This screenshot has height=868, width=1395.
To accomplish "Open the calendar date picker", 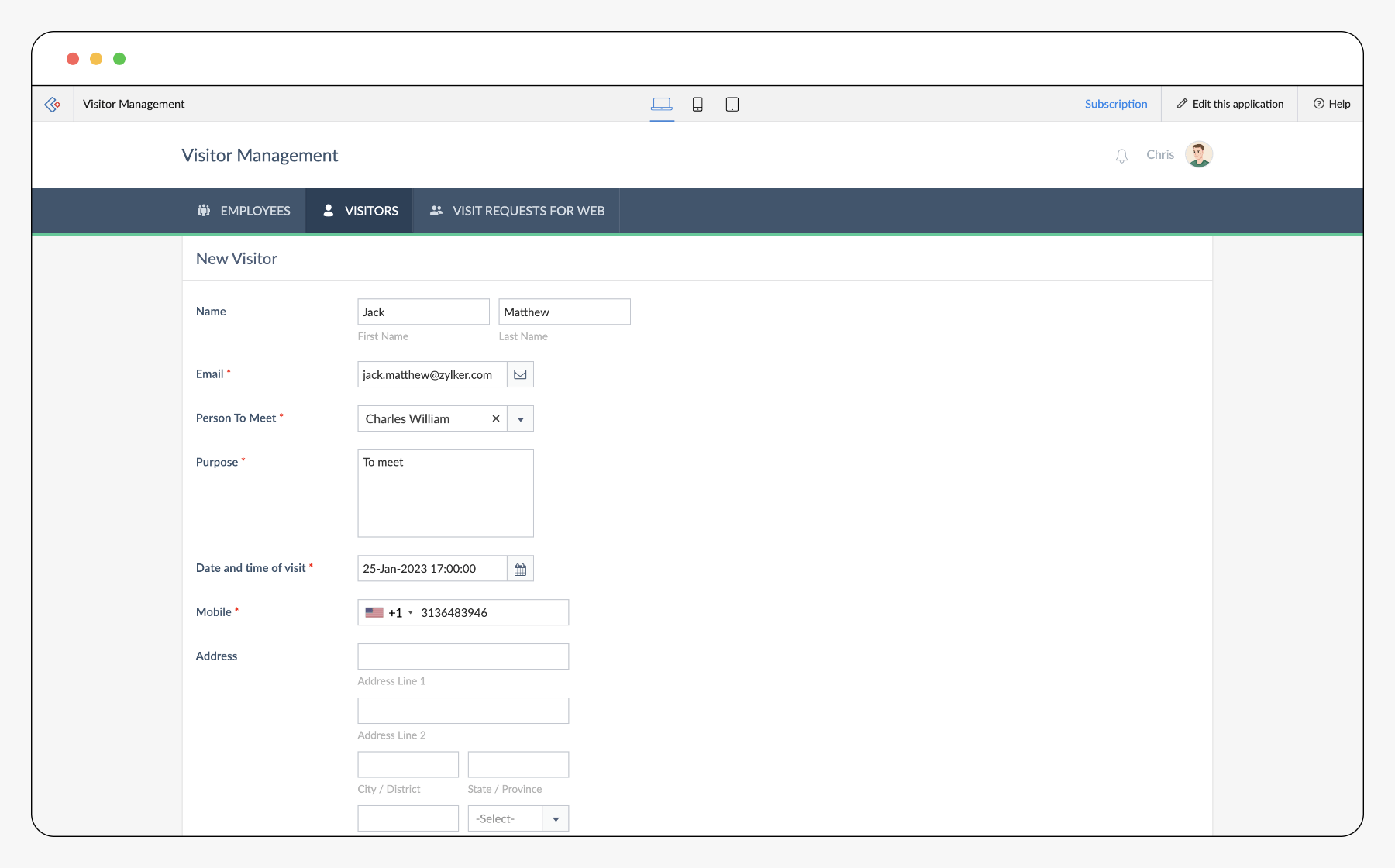I will [x=520, y=569].
